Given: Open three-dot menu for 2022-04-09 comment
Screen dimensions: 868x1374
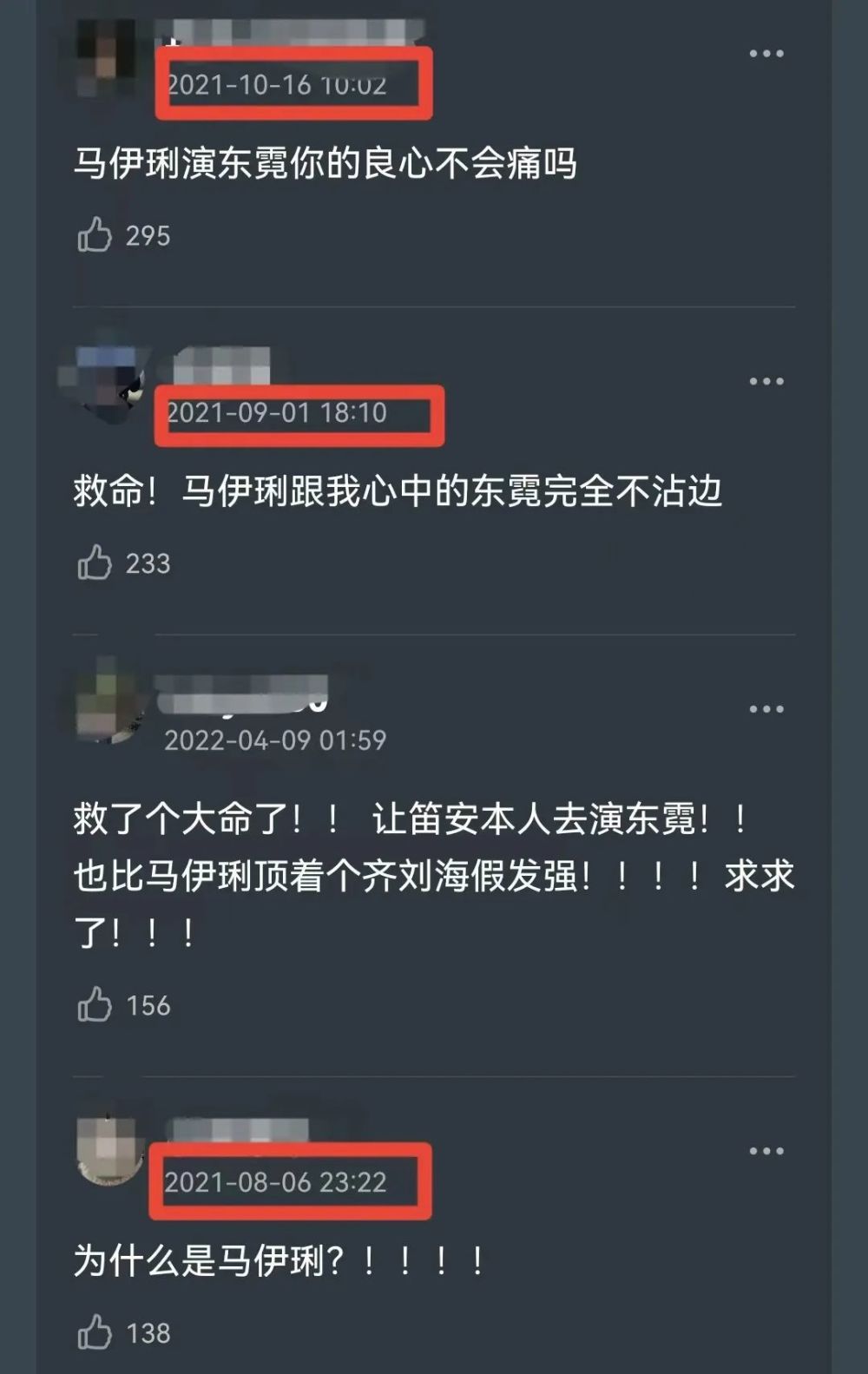Looking at the screenshot, I should pos(766,709).
